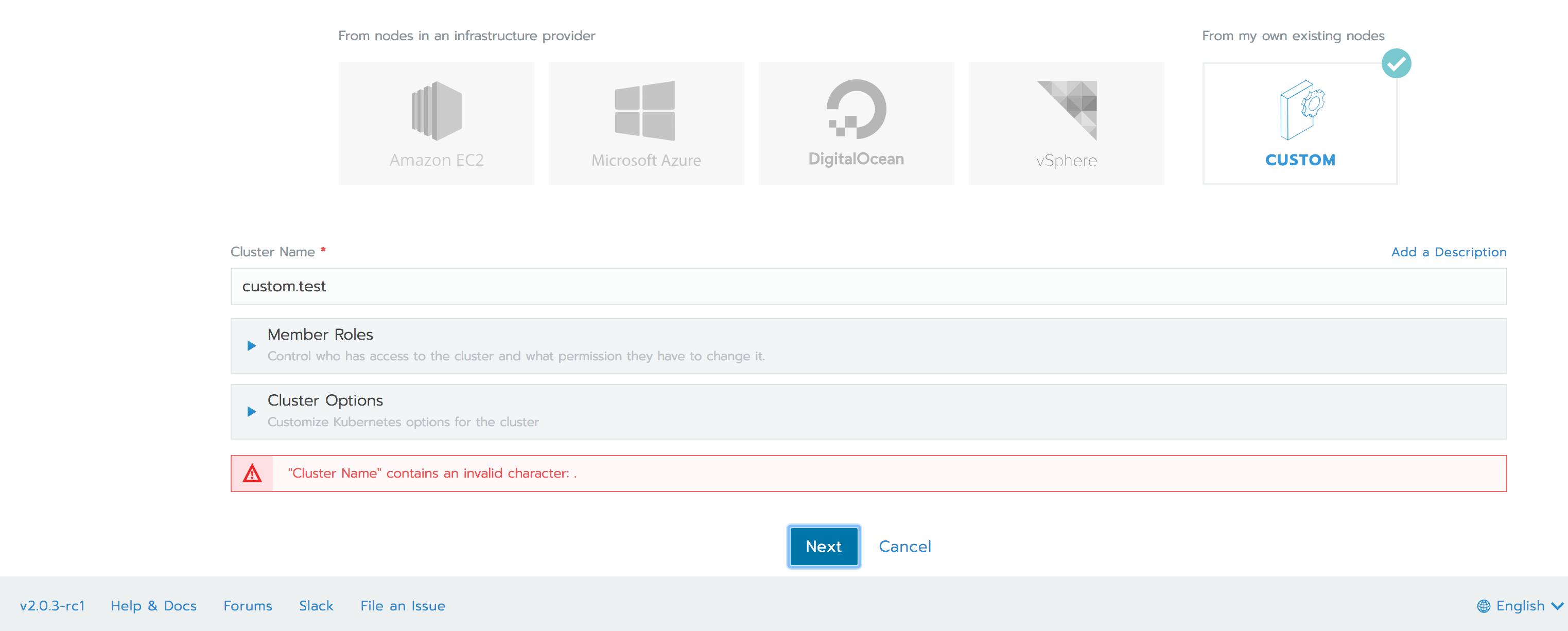Click the Cluster Name input field
The width and height of the screenshot is (1568, 631).
coord(868,286)
